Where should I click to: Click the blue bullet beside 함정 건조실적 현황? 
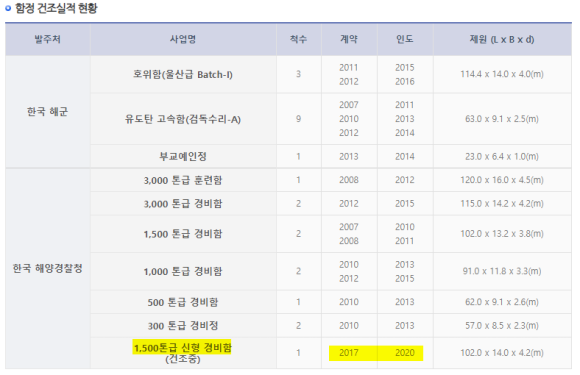(x=8, y=8)
